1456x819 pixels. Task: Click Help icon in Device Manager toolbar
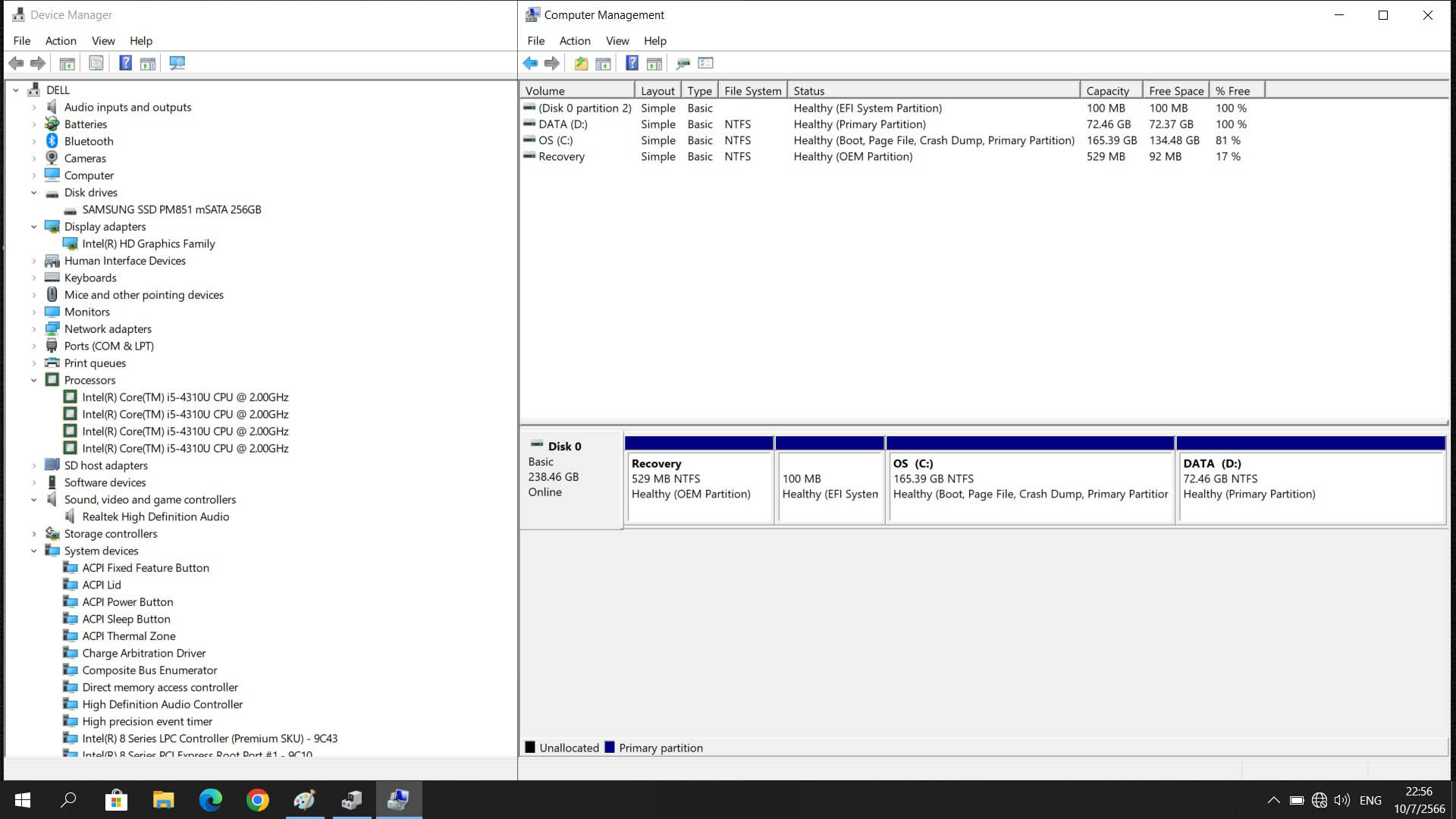125,64
